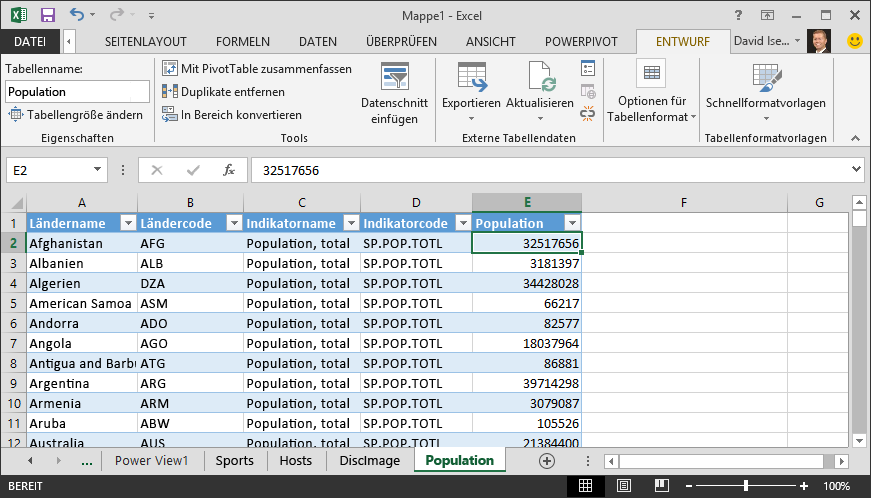Open the Aktualisieren refresh menu
The width and height of the screenshot is (871, 498).
tap(539, 92)
